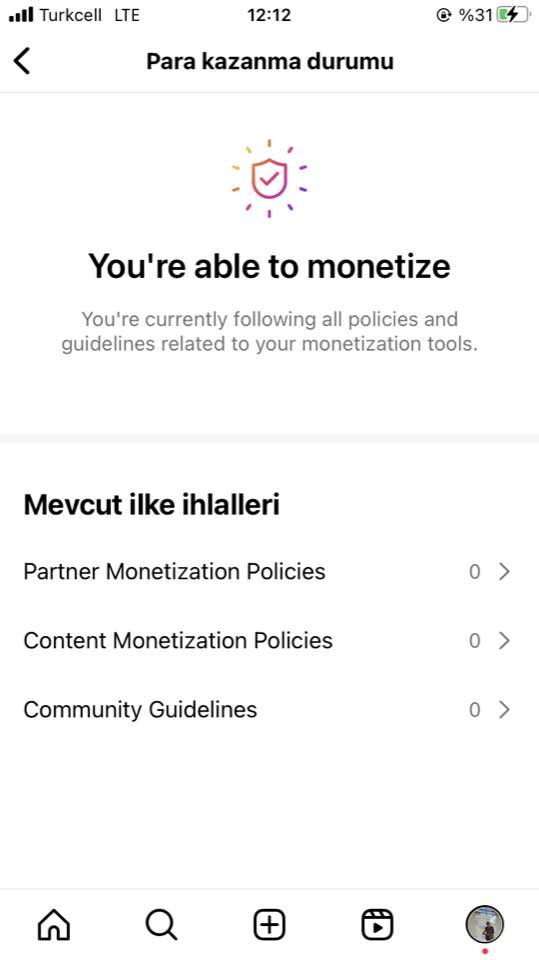Open Community Guidelines row
The height and width of the screenshot is (960, 539).
(x=270, y=710)
